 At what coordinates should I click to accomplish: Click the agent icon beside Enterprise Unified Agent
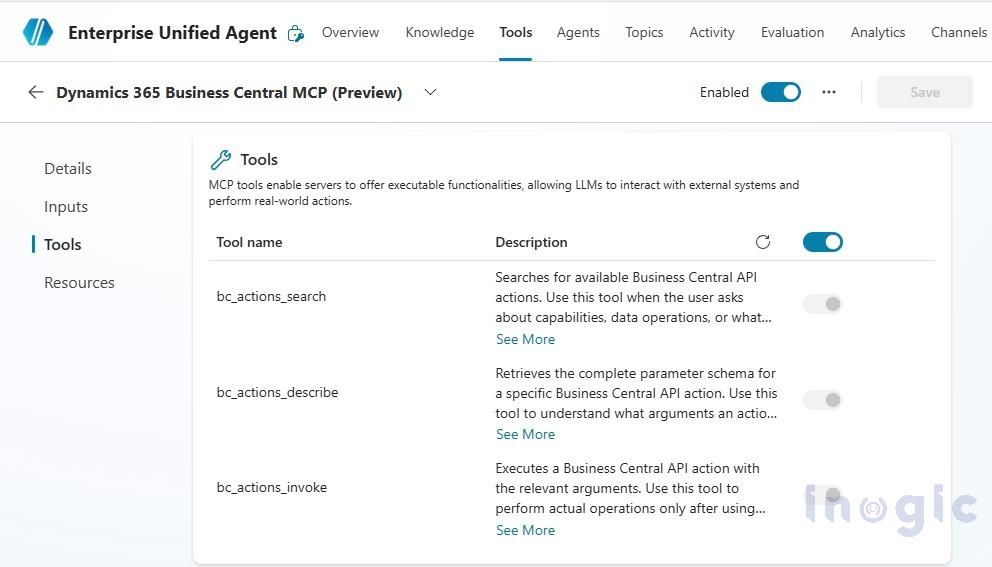tap(295, 34)
